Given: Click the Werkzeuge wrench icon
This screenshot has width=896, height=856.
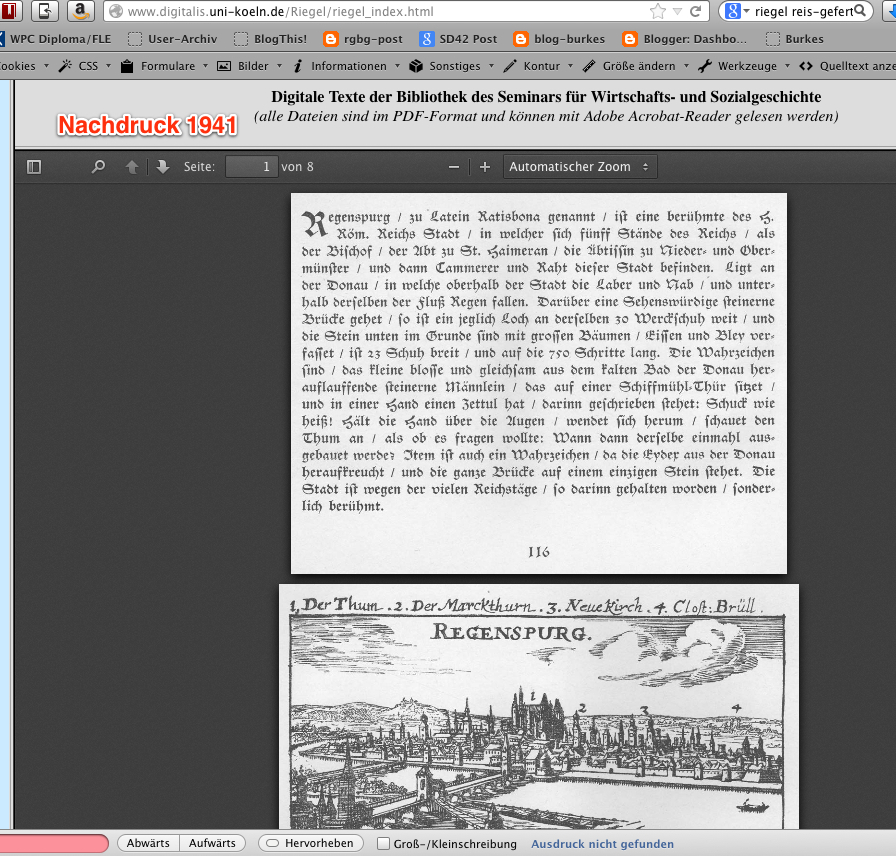Looking at the screenshot, I should pyautogui.click(x=705, y=66).
